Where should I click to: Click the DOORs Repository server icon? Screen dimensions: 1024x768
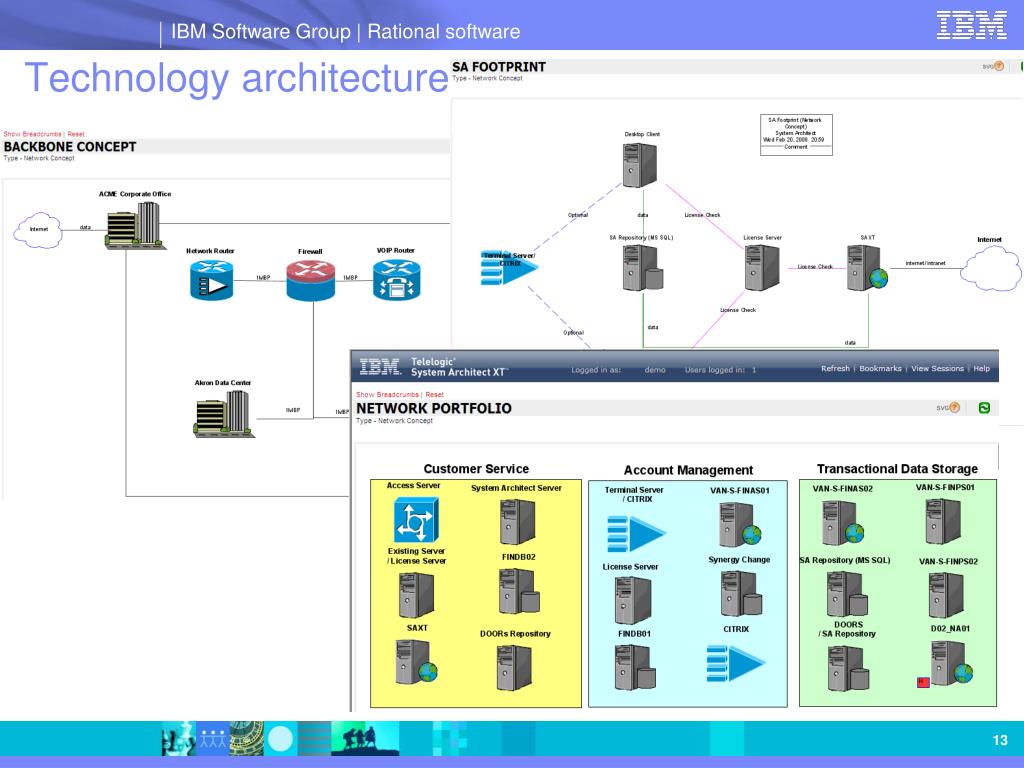(x=515, y=667)
